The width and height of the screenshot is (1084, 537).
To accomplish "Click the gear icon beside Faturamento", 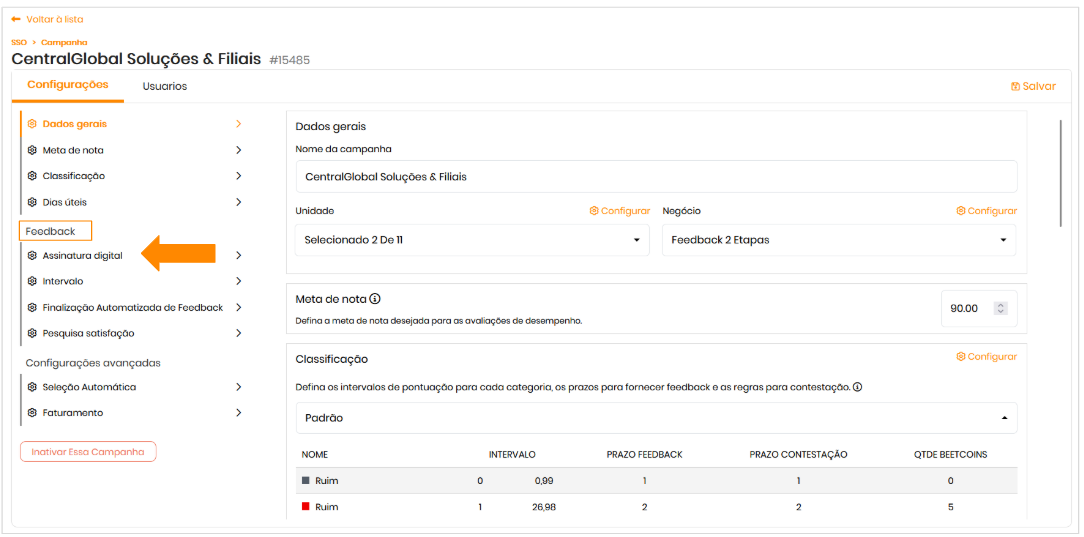I will [x=32, y=413].
